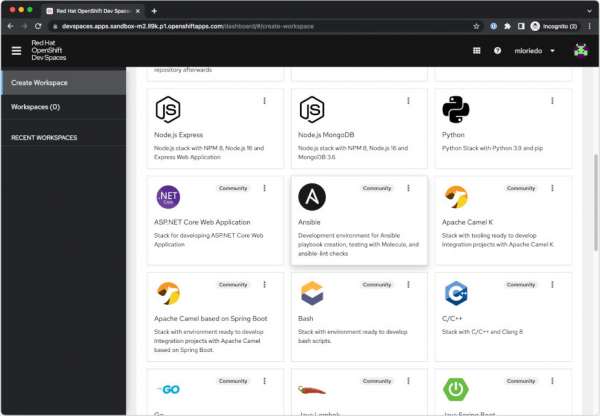600x416 pixels.
Task: Click 'Stack with C/C++ and Clang 8' text
Action: (x=482, y=332)
